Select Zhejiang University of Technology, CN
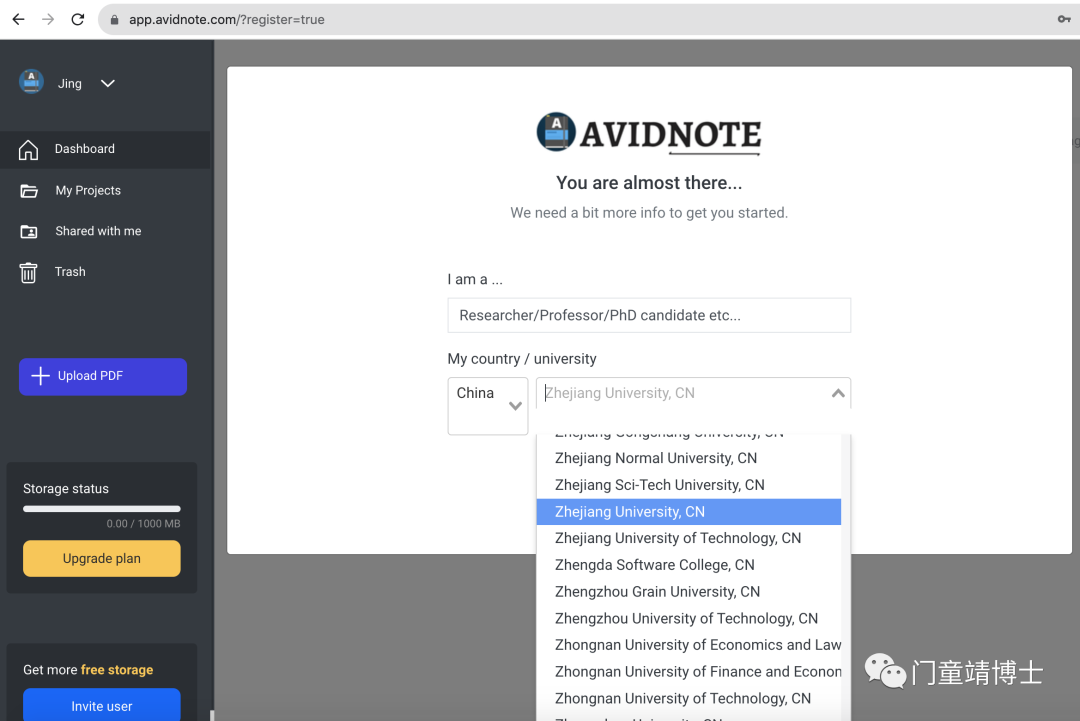 tap(689, 539)
